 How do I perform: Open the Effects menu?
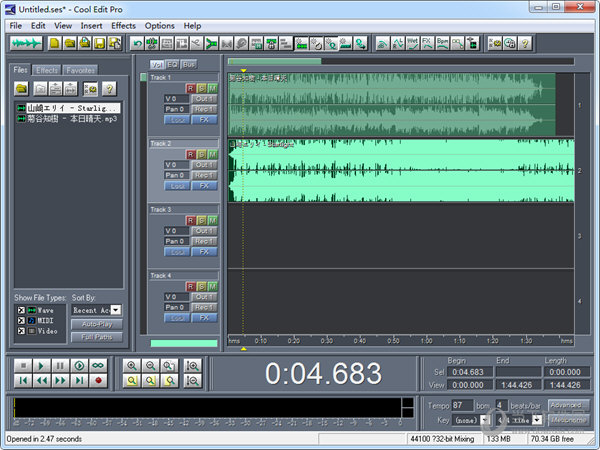(123, 26)
